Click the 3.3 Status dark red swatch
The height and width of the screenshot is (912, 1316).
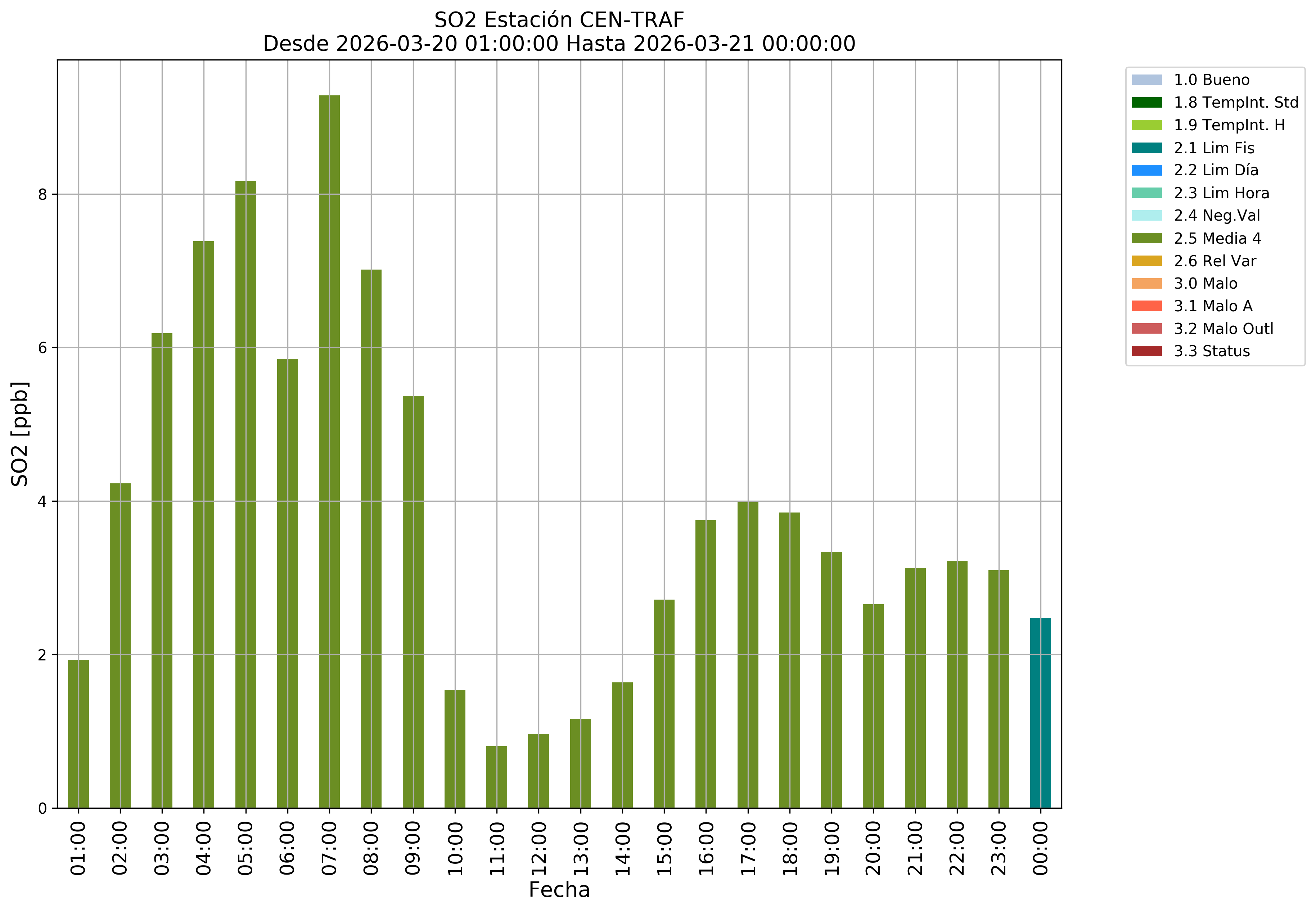(x=1146, y=351)
